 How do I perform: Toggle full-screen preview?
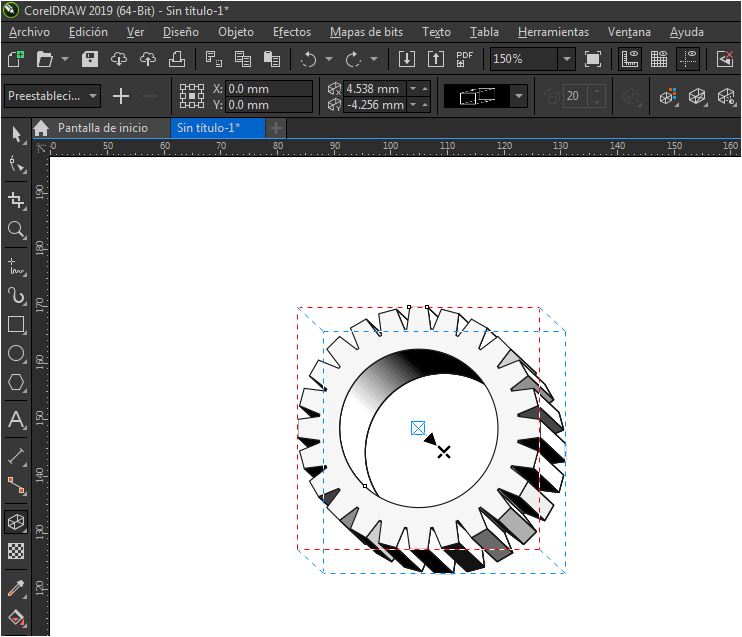pyautogui.click(x=593, y=59)
